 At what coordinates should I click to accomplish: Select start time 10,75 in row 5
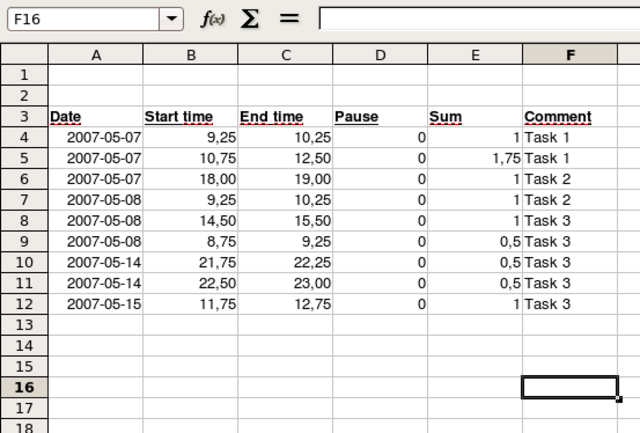pos(191,158)
